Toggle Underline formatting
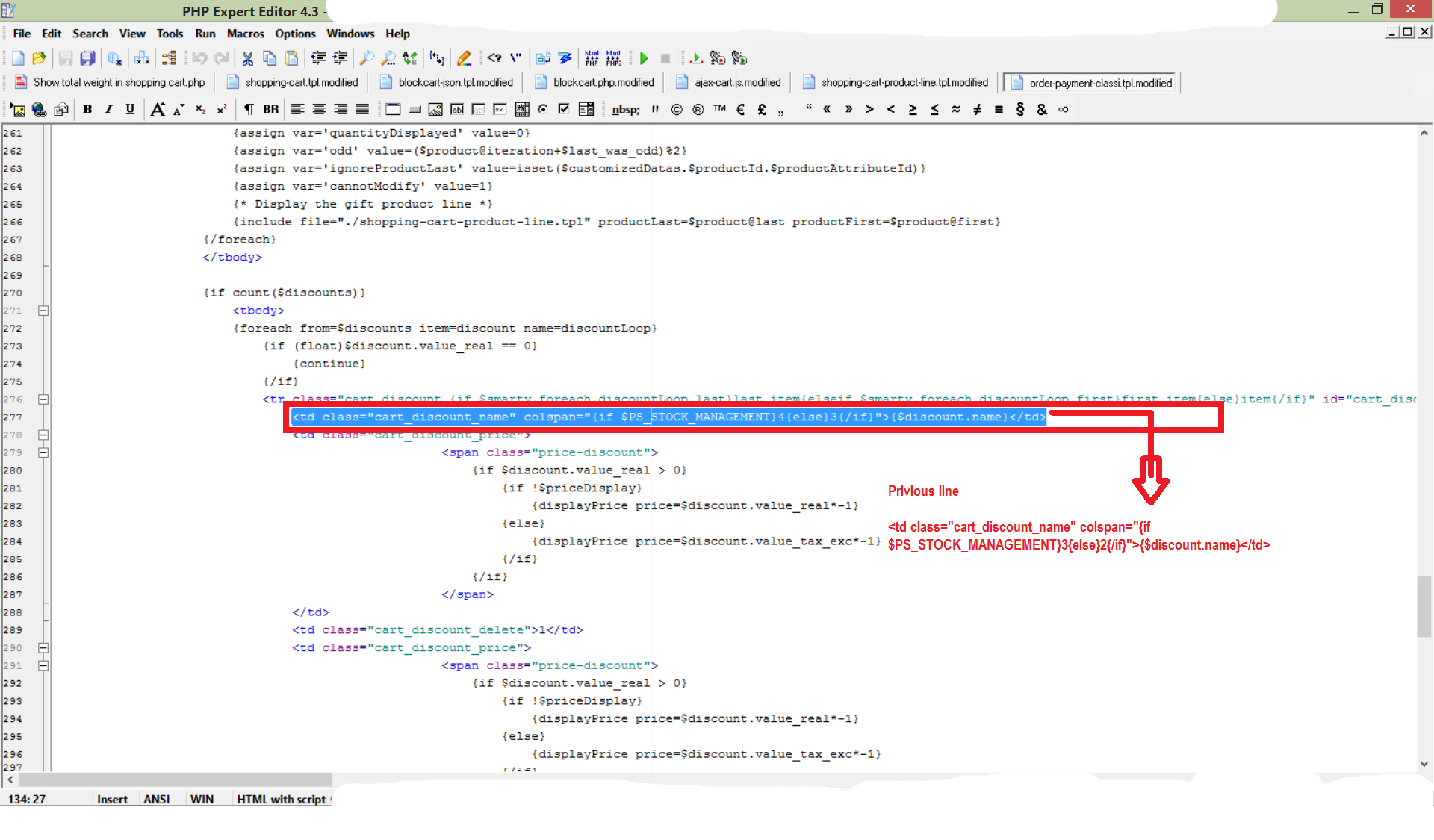Screen dimensions: 1434x840 click(x=130, y=110)
